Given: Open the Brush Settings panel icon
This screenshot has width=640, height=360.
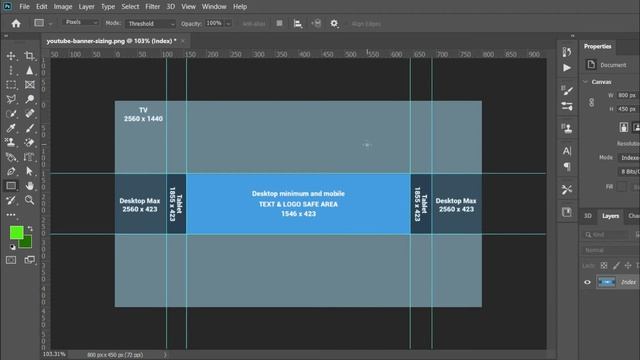Looking at the screenshot, I should [567, 90].
